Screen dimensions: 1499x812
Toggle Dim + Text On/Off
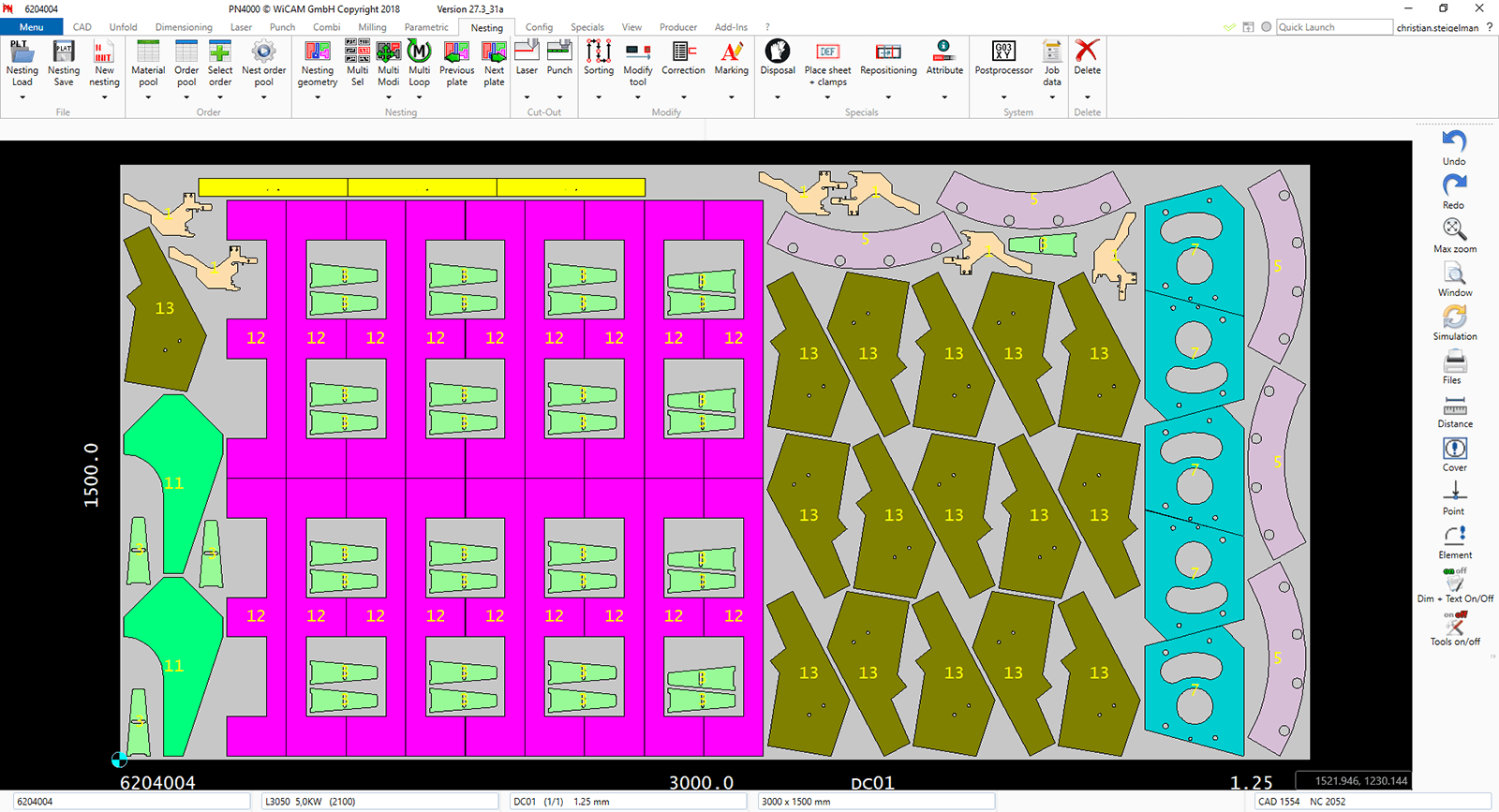1454,581
